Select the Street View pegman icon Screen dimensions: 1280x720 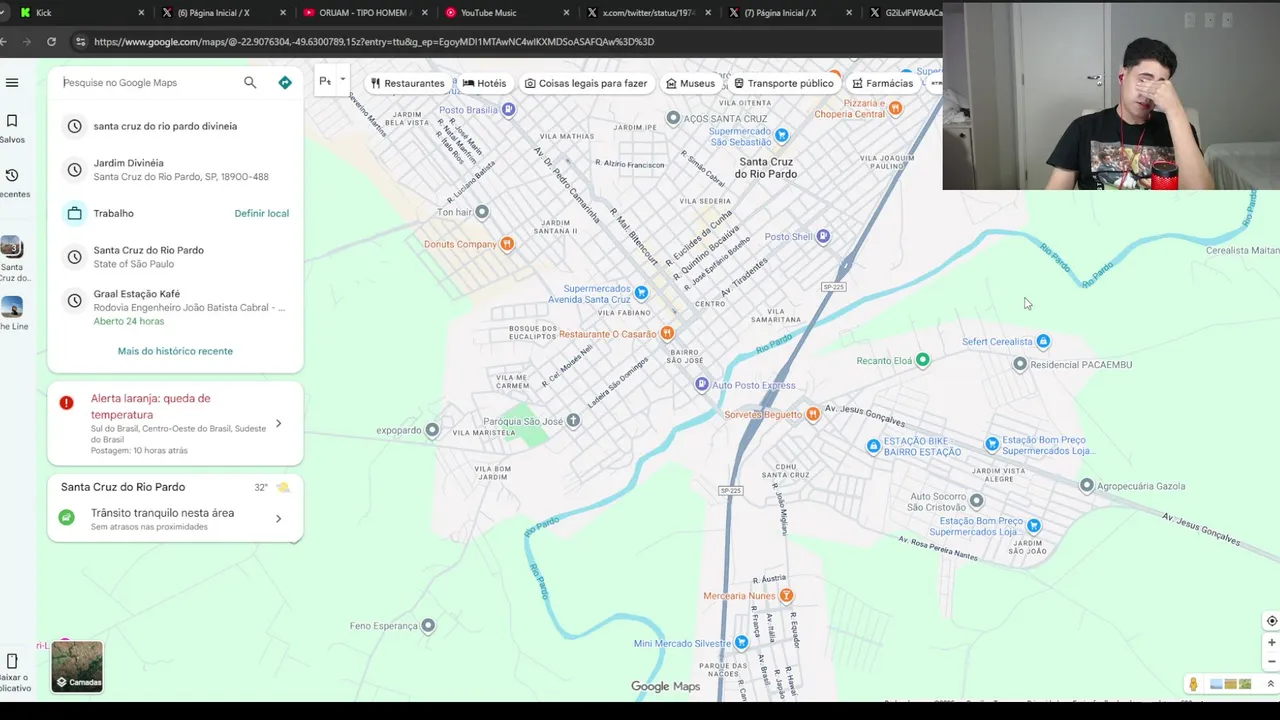coord(1193,684)
